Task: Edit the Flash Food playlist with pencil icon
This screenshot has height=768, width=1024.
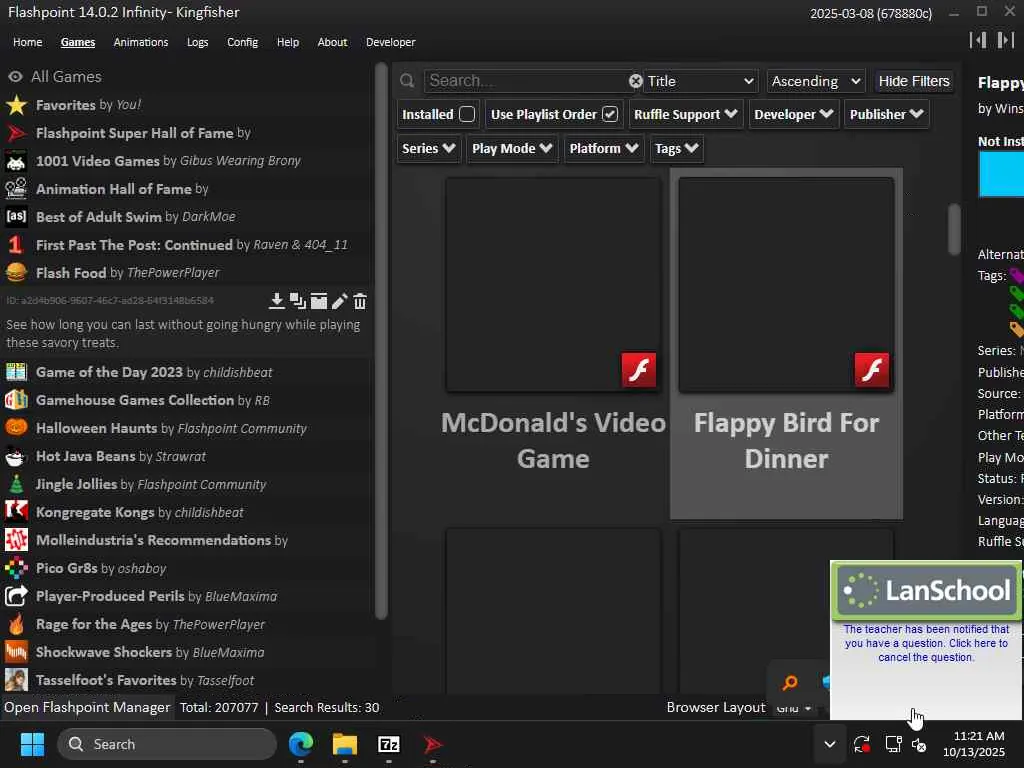Action: pyautogui.click(x=340, y=301)
